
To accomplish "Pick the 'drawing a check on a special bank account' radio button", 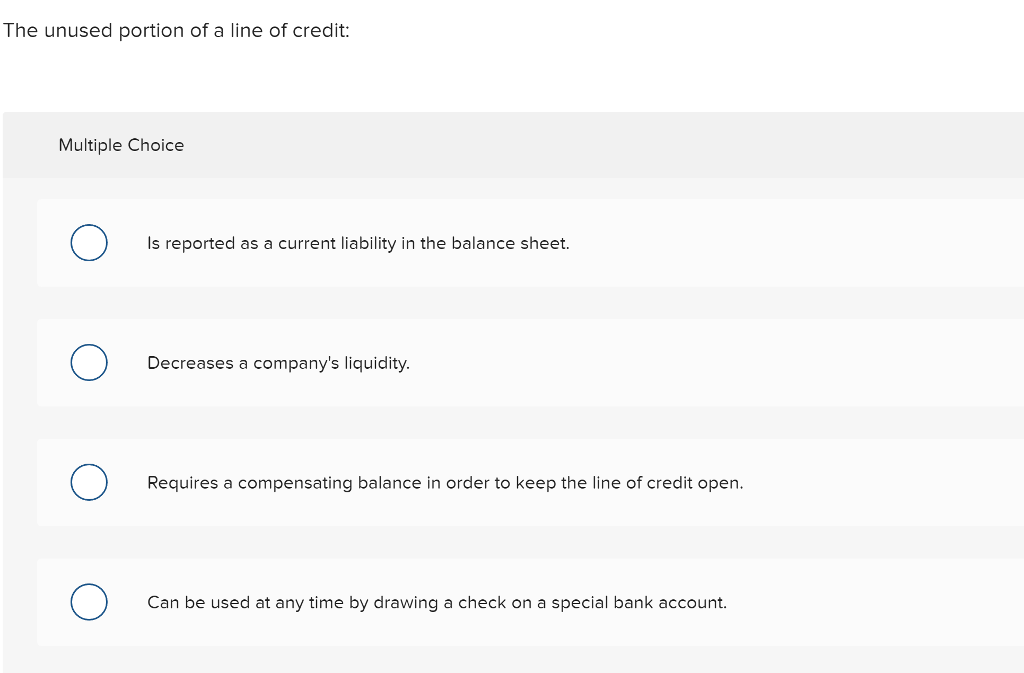I will [x=89, y=602].
